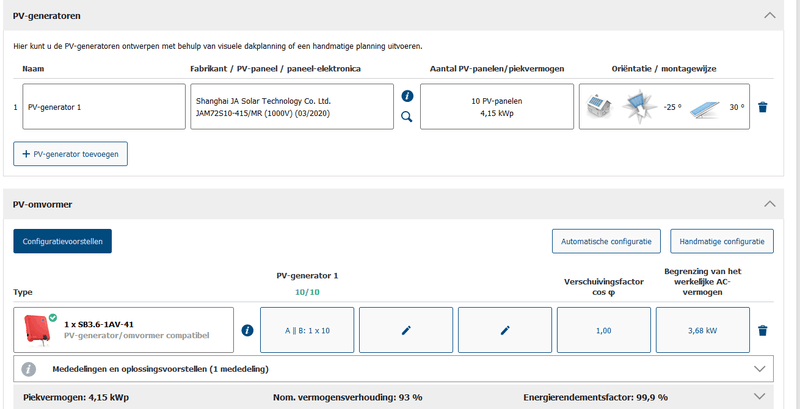Click the house roof mounting icon

point(599,107)
